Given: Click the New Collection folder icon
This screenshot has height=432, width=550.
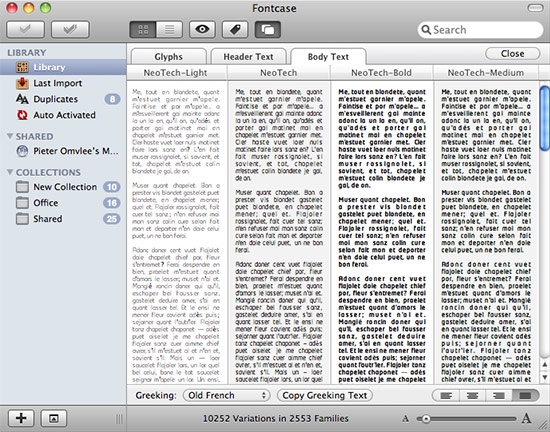Looking at the screenshot, I should click(x=22, y=187).
